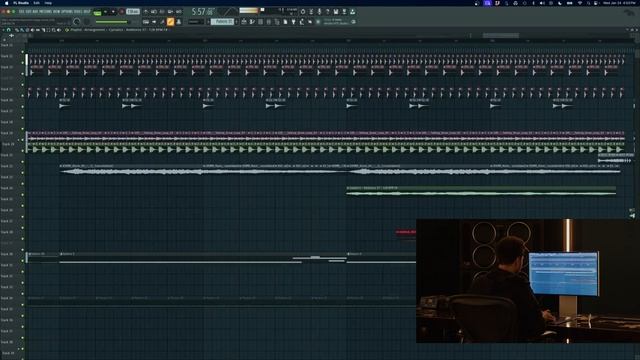Click the master volume knob
The width and height of the screenshot is (640, 360).
pyautogui.click(x=76, y=22)
